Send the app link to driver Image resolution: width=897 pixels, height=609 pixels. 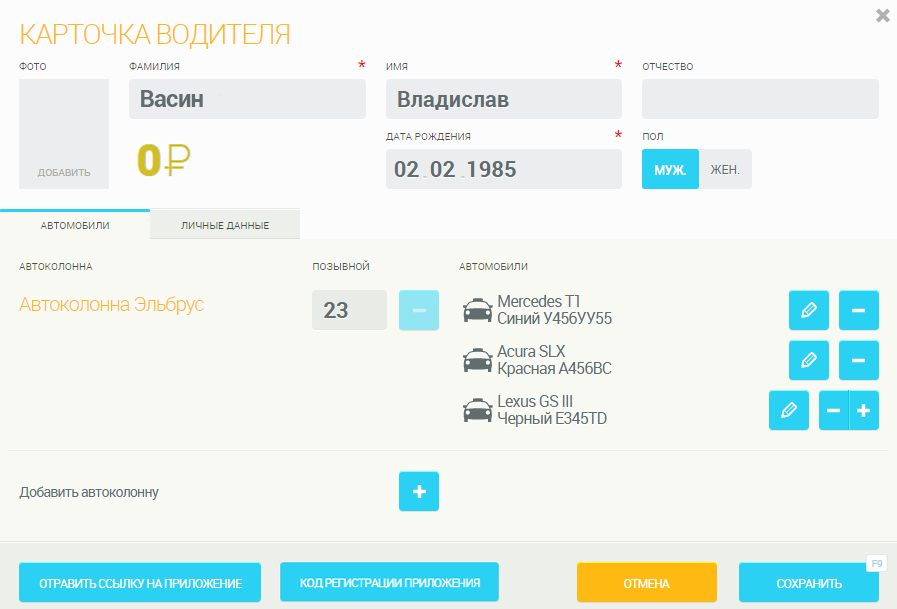coord(140,583)
